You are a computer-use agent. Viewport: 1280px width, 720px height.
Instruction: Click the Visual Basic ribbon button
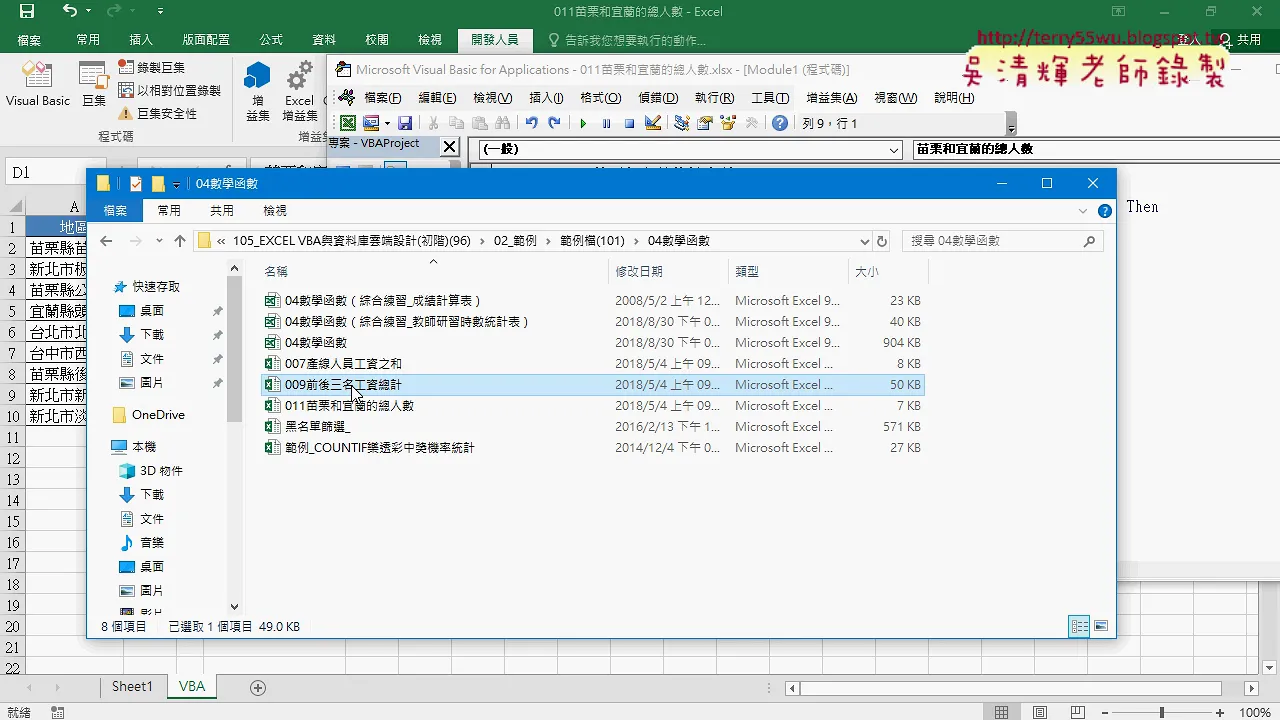38,84
